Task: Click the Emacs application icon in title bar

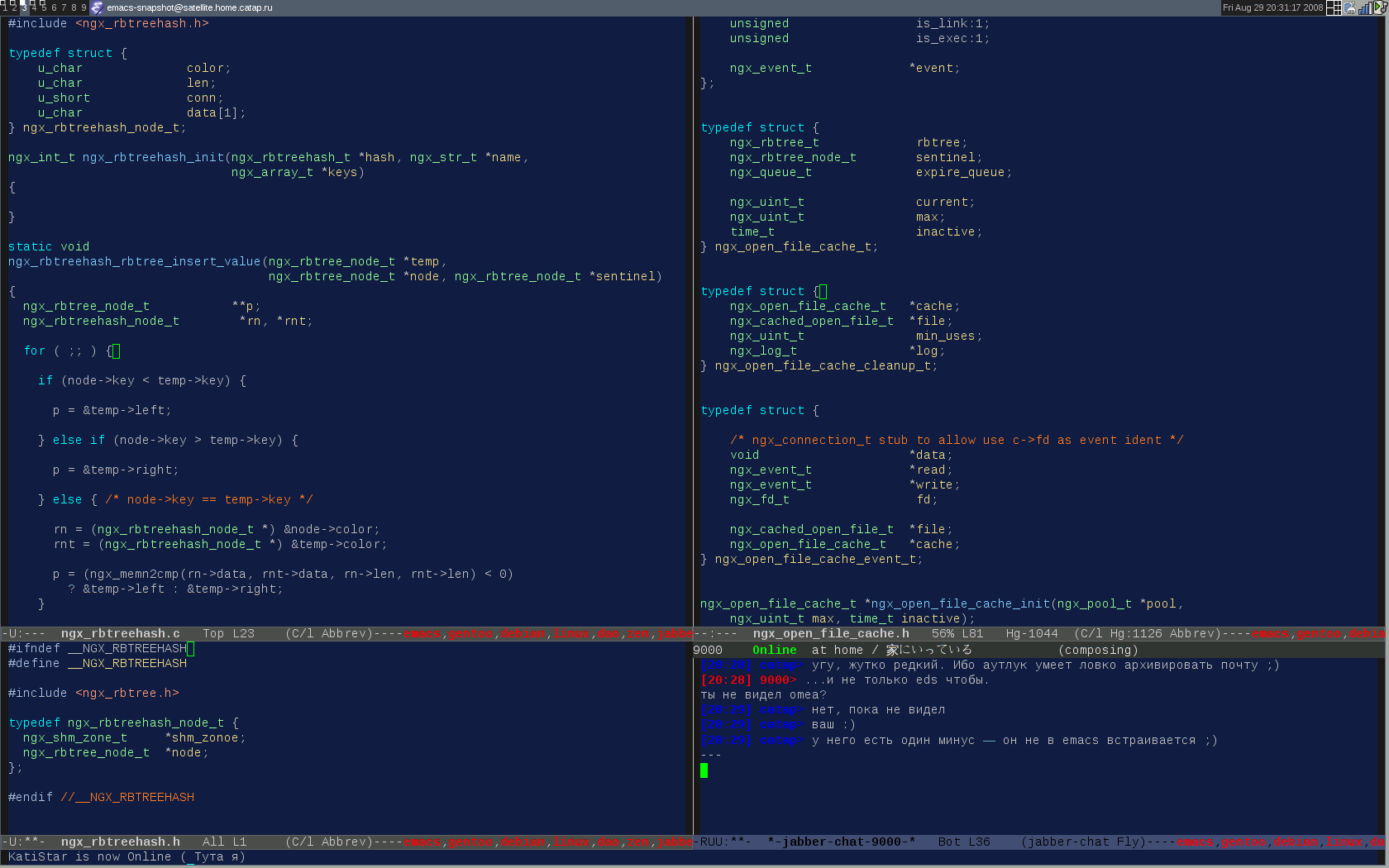Action: (x=97, y=7)
